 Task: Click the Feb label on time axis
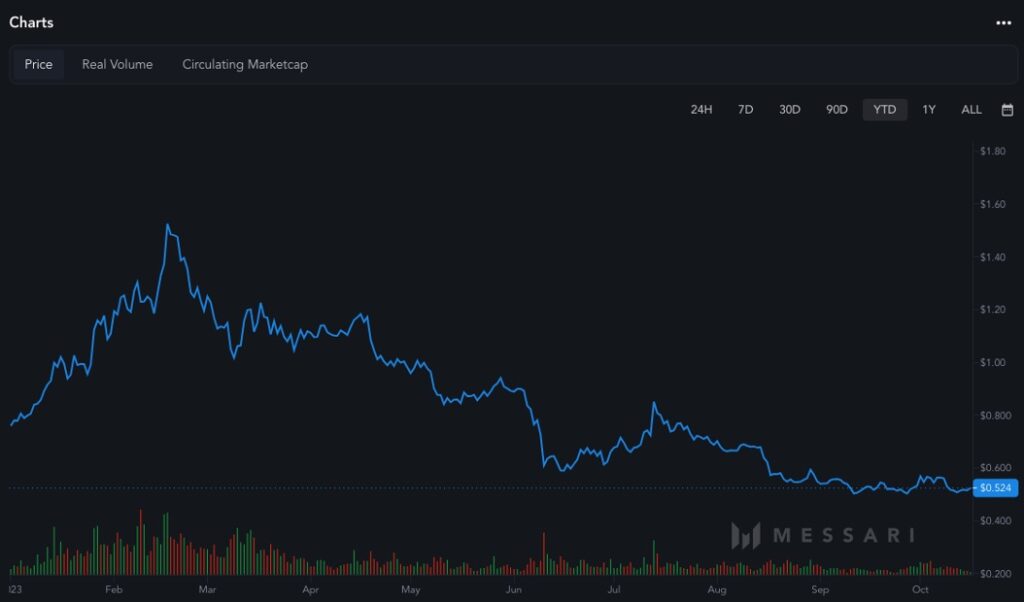coord(113,590)
